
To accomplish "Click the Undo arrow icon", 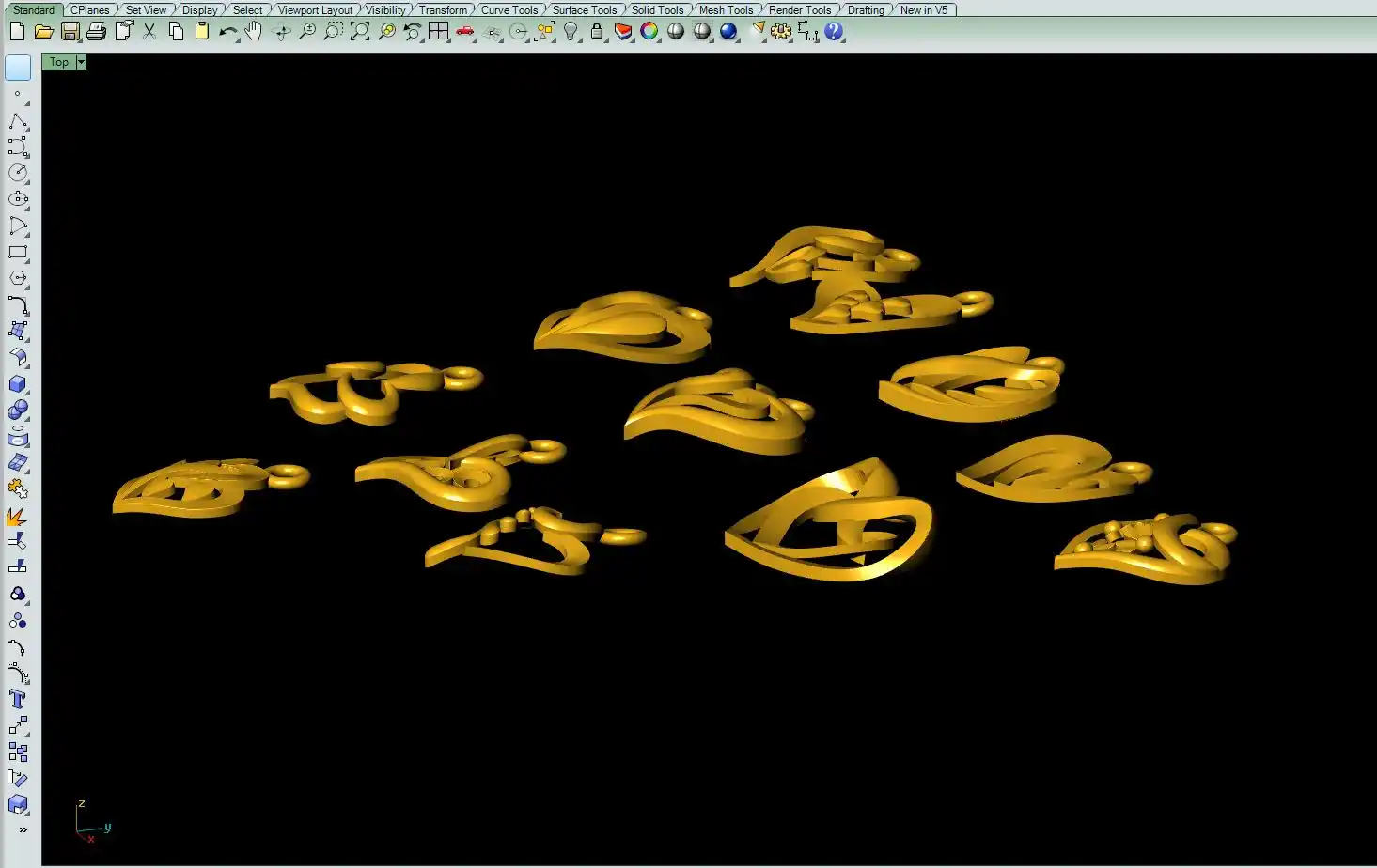I will click(x=227, y=31).
